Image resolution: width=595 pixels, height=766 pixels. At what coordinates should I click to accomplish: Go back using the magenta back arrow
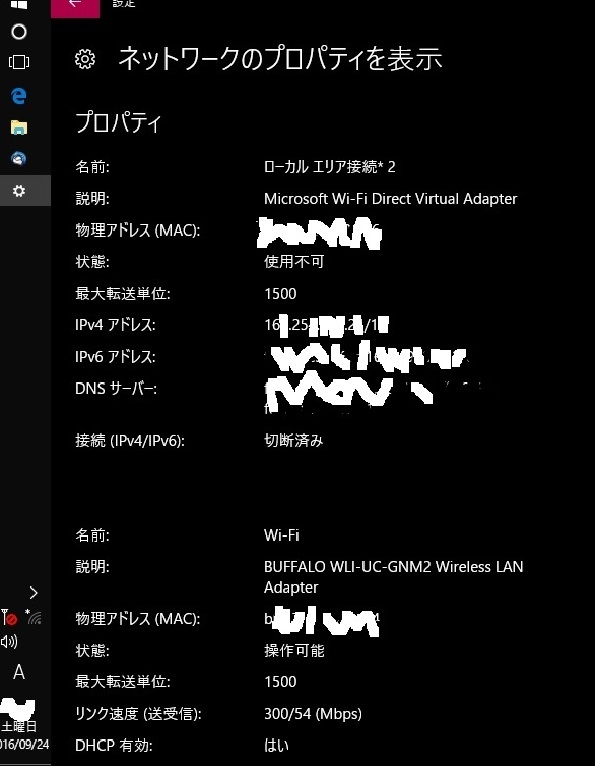[x=75, y=7]
